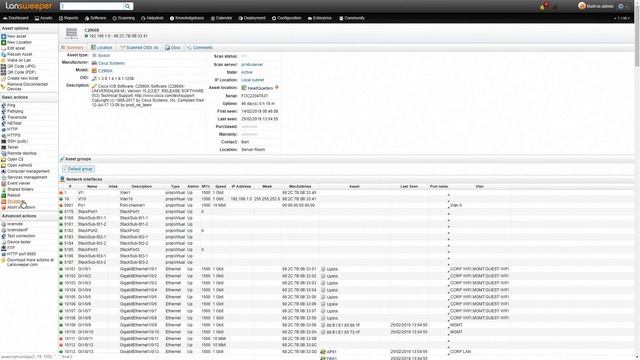Screen dimensions: 640x360
Task: Click the Reboot green icon
Action: [3, 196]
